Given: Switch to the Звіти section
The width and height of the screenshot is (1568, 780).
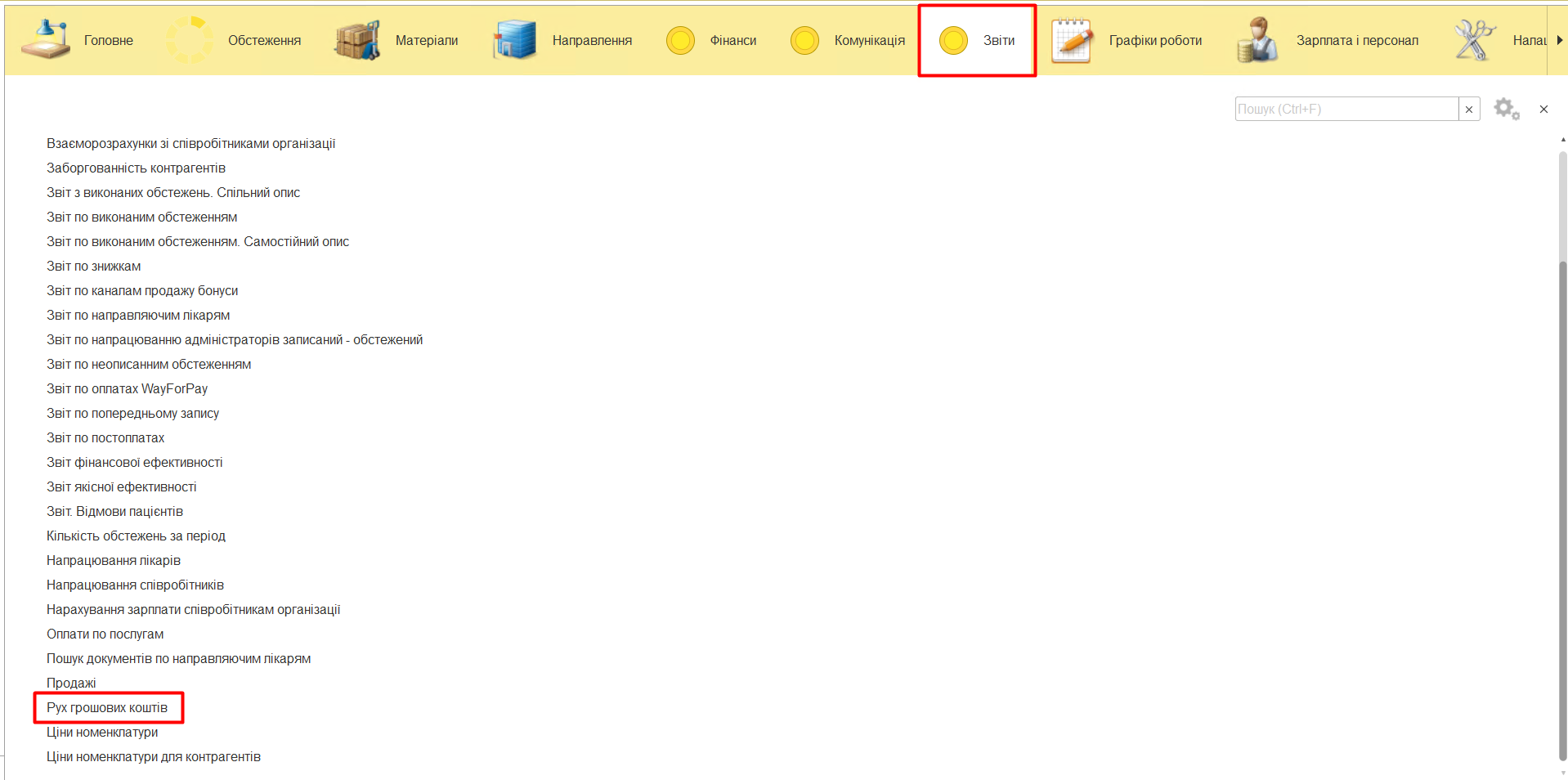Looking at the screenshot, I should click(x=978, y=40).
